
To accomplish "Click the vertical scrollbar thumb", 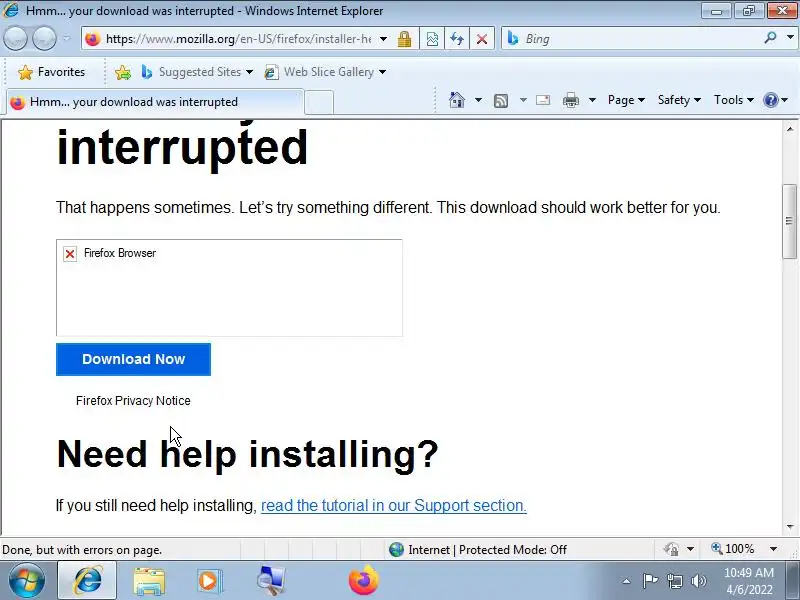I will (x=789, y=222).
